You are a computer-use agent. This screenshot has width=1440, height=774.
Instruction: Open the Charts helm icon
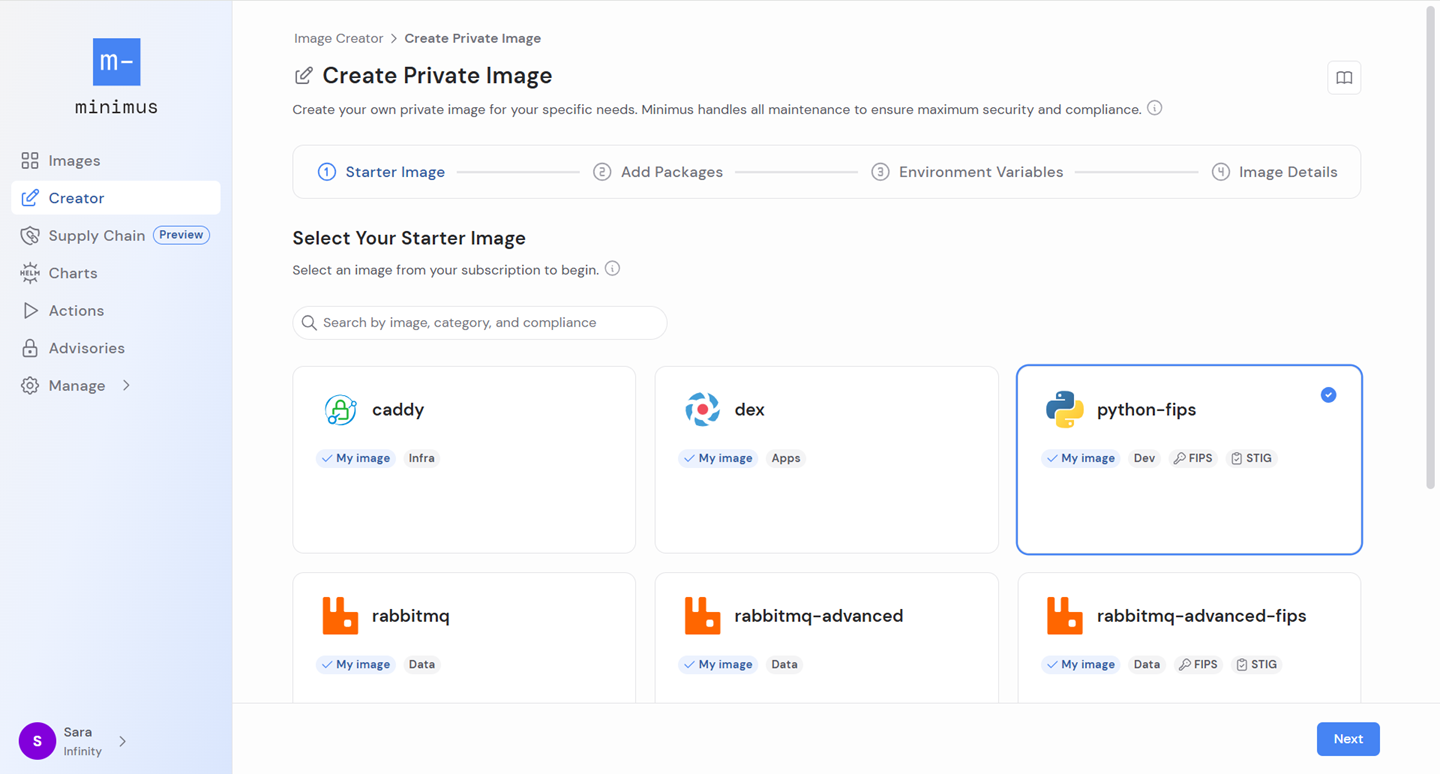click(x=30, y=272)
